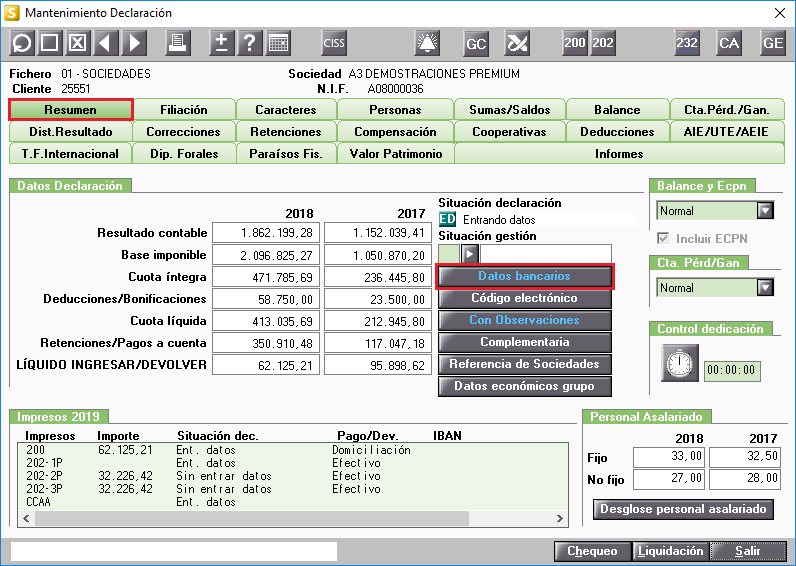Click the alarm bell toolbar icon
Image resolution: width=796 pixels, height=566 pixels.
point(427,43)
